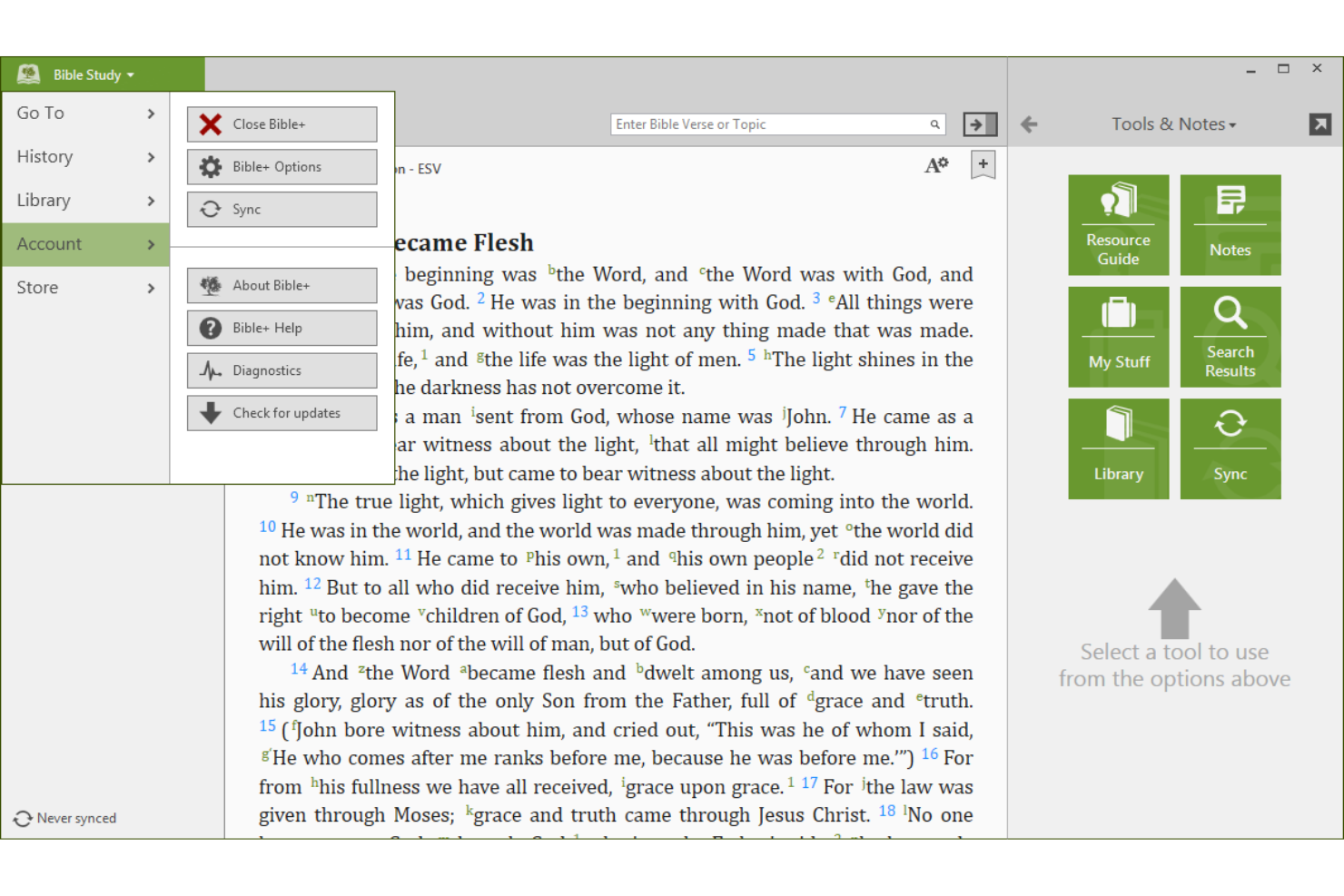Click verse number 9 in the passage
1344x896 pixels.
(x=294, y=497)
